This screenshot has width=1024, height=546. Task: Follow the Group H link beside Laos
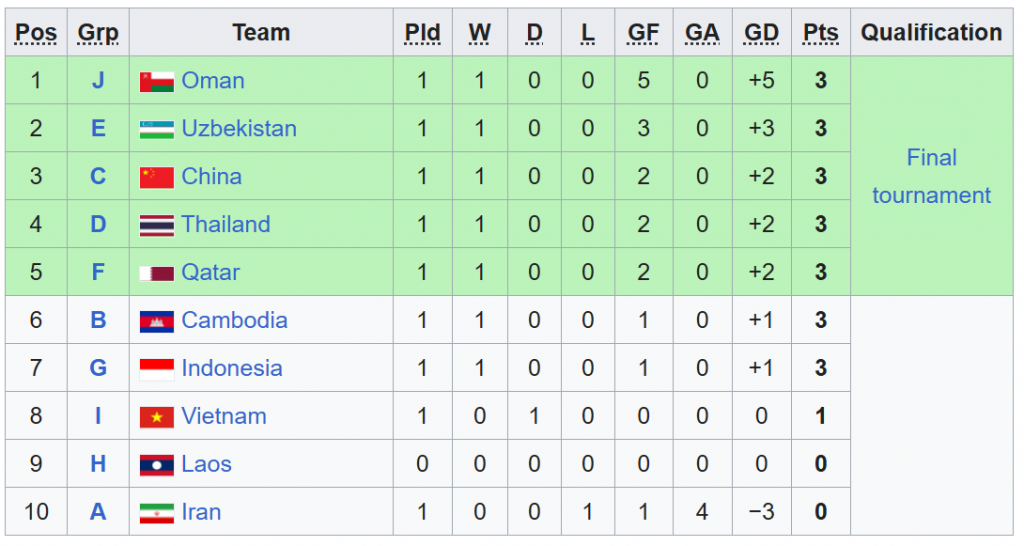(98, 464)
